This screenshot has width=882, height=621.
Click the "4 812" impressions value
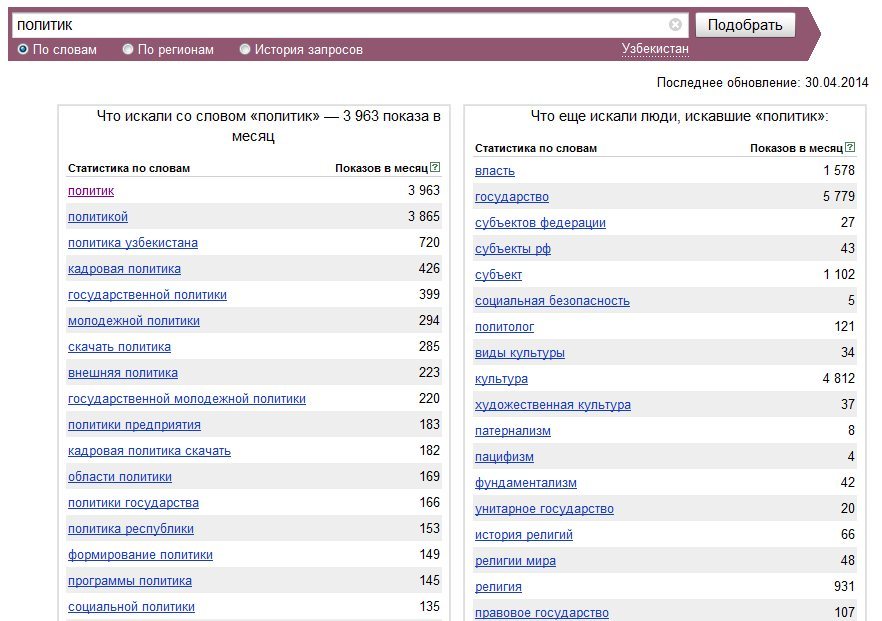(838, 378)
